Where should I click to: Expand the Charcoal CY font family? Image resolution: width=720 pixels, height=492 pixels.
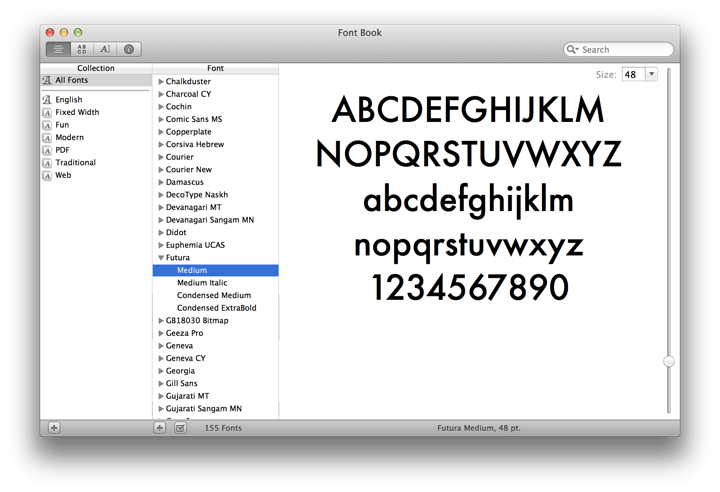[x=161, y=94]
